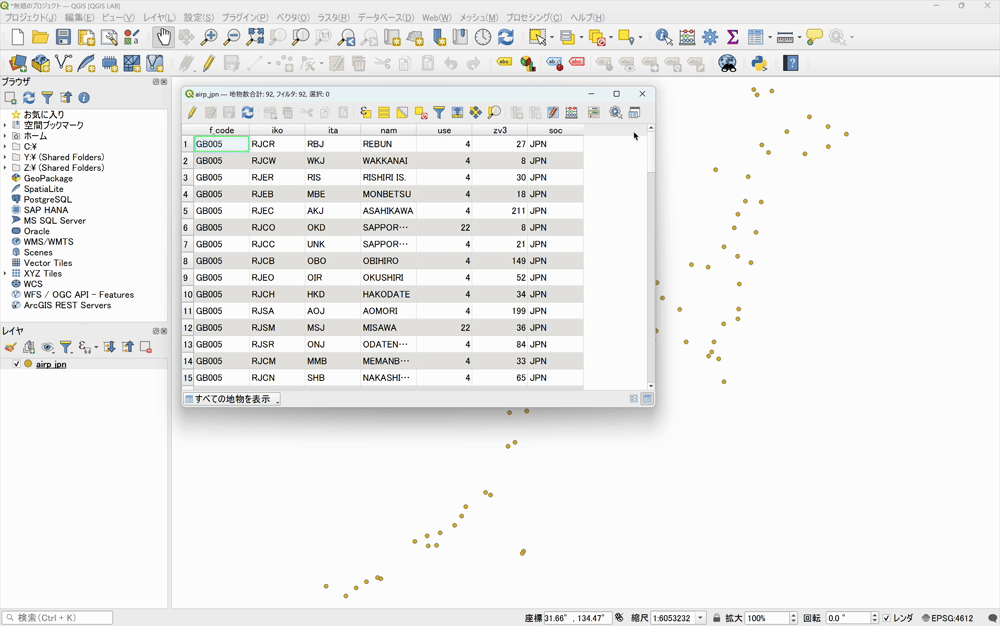Viewport: 1000px width, 626px height.
Task: Select features by expression in attribute table
Action: click(365, 113)
